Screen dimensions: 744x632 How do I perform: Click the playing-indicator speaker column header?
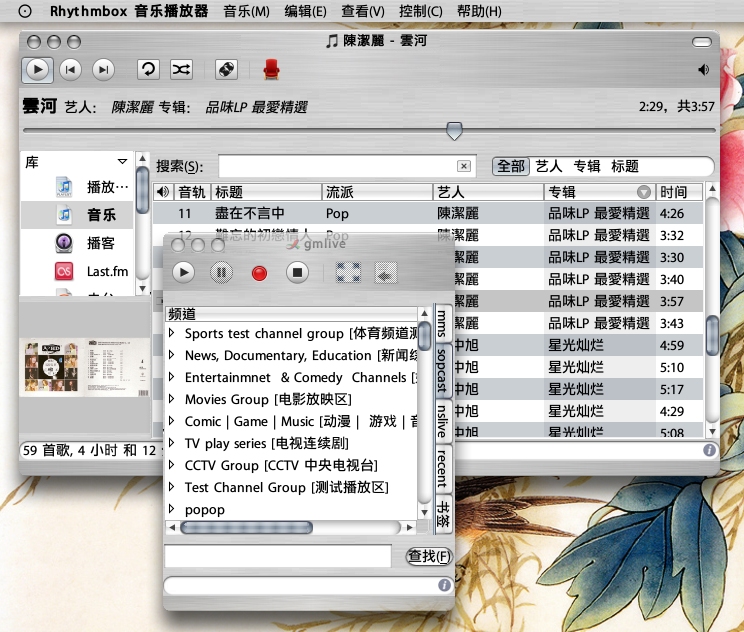pos(163,192)
